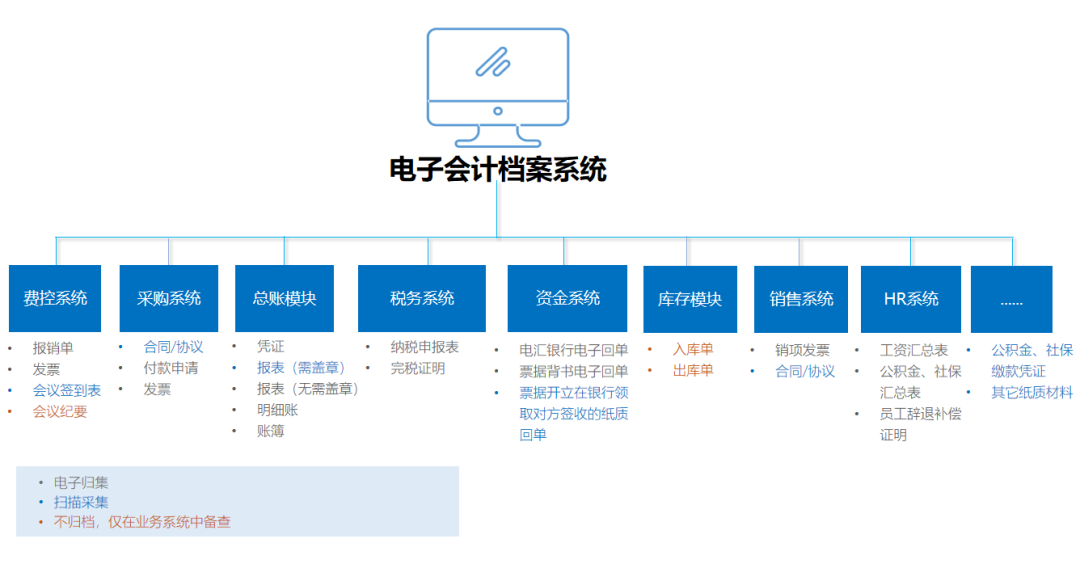Select 报表（需盖章）list item
The image size is (1080, 564).
point(302,368)
